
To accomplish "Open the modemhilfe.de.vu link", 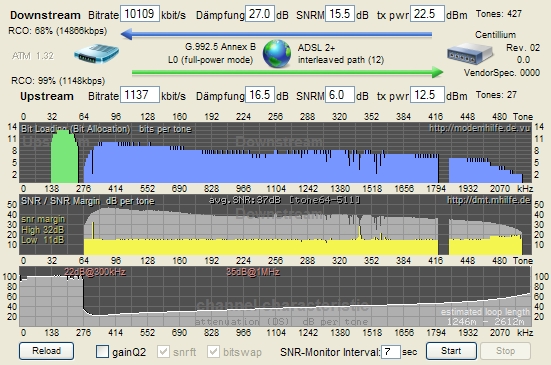I will [x=479, y=128].
